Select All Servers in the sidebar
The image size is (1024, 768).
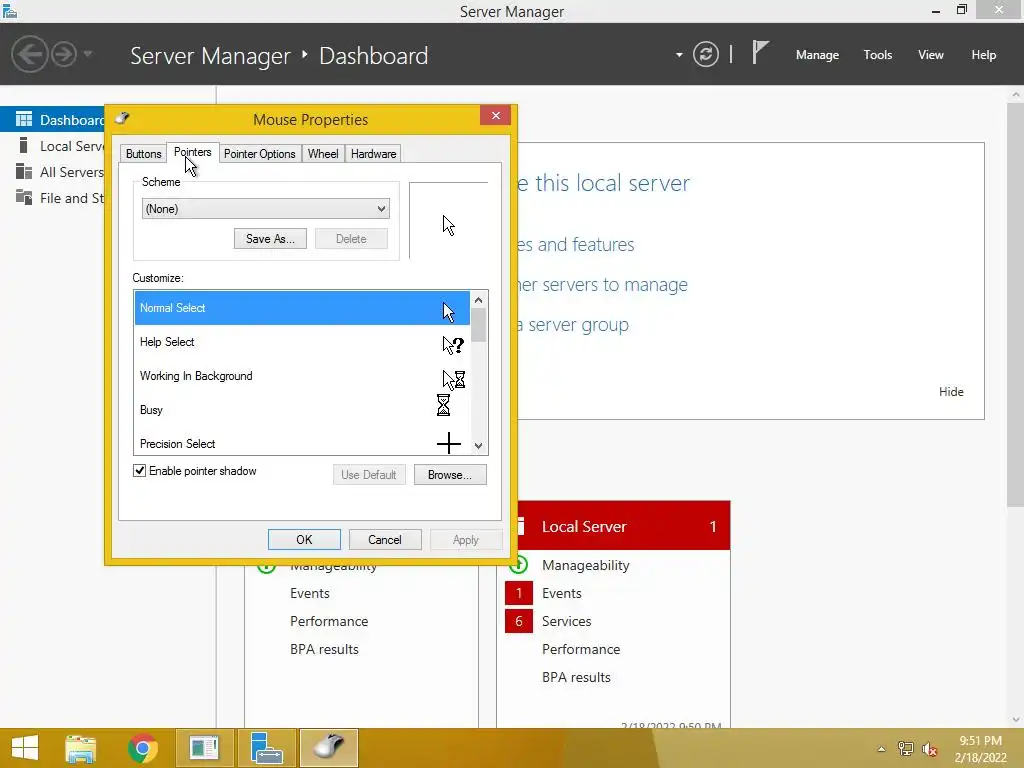tap(53, 172)
